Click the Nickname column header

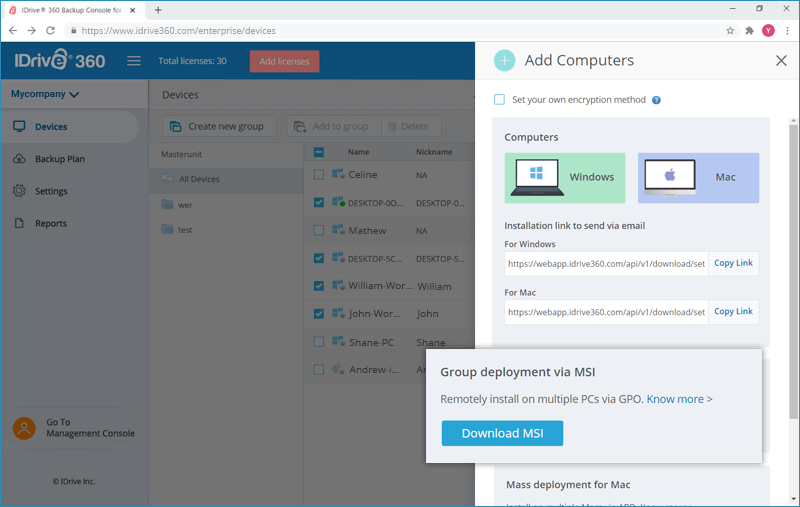coord(434,152)
